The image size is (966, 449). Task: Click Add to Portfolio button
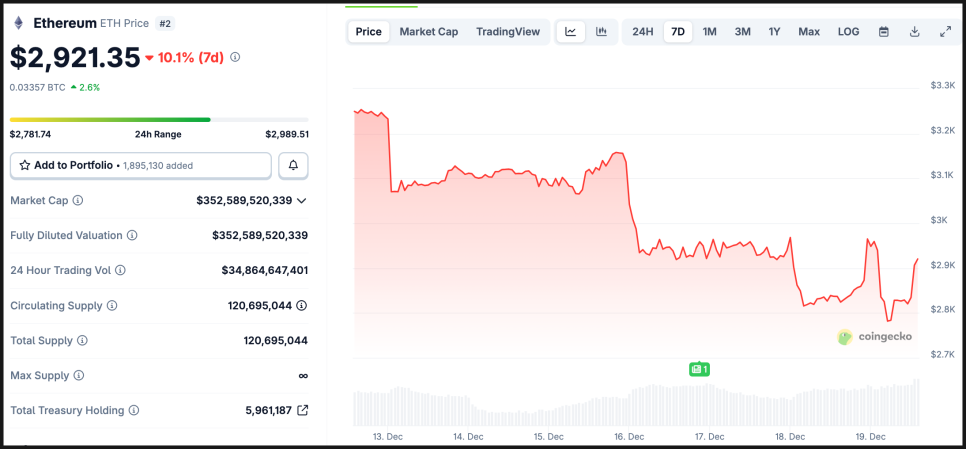140,165
